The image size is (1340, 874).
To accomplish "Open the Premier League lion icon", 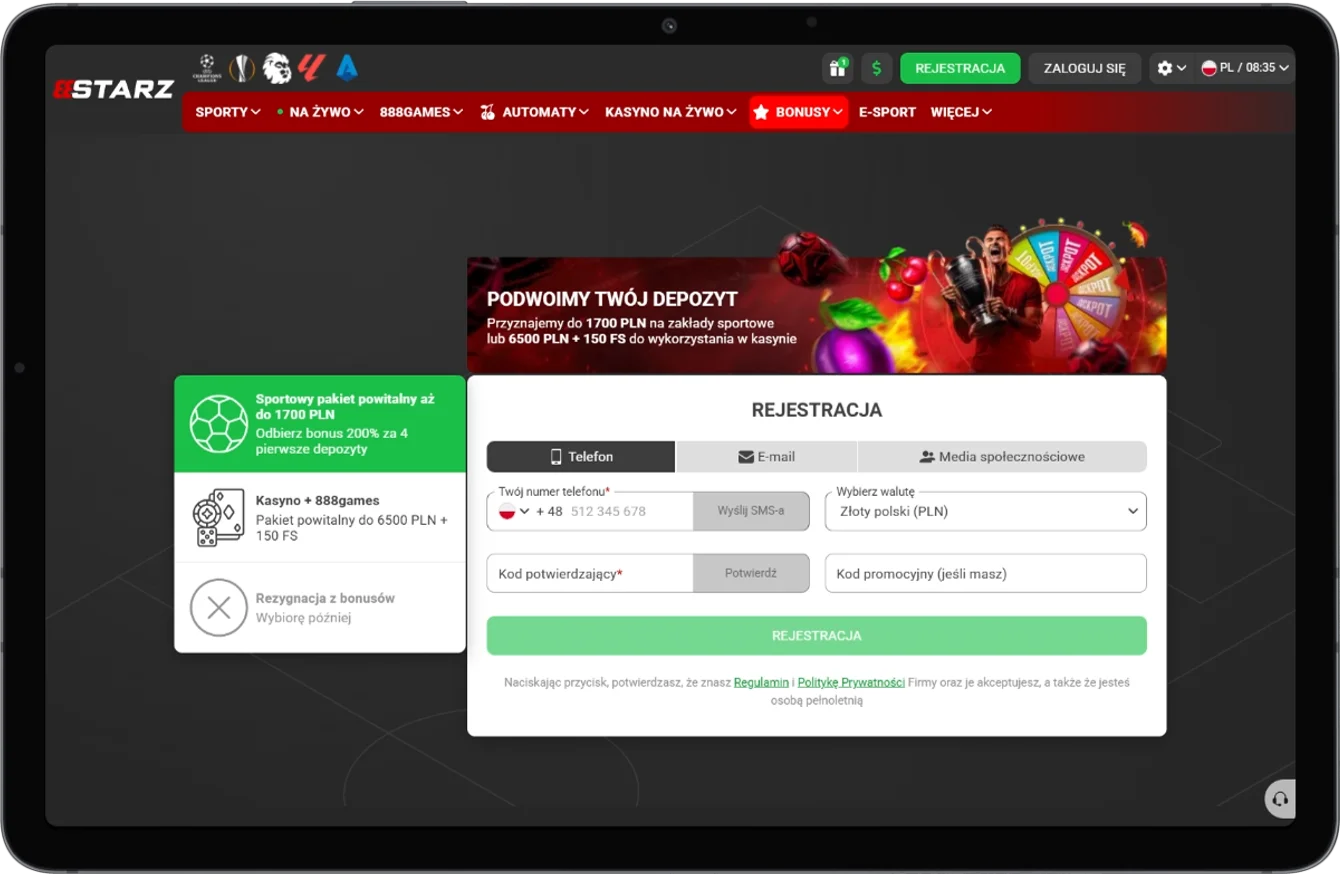I will pos(277,68).
